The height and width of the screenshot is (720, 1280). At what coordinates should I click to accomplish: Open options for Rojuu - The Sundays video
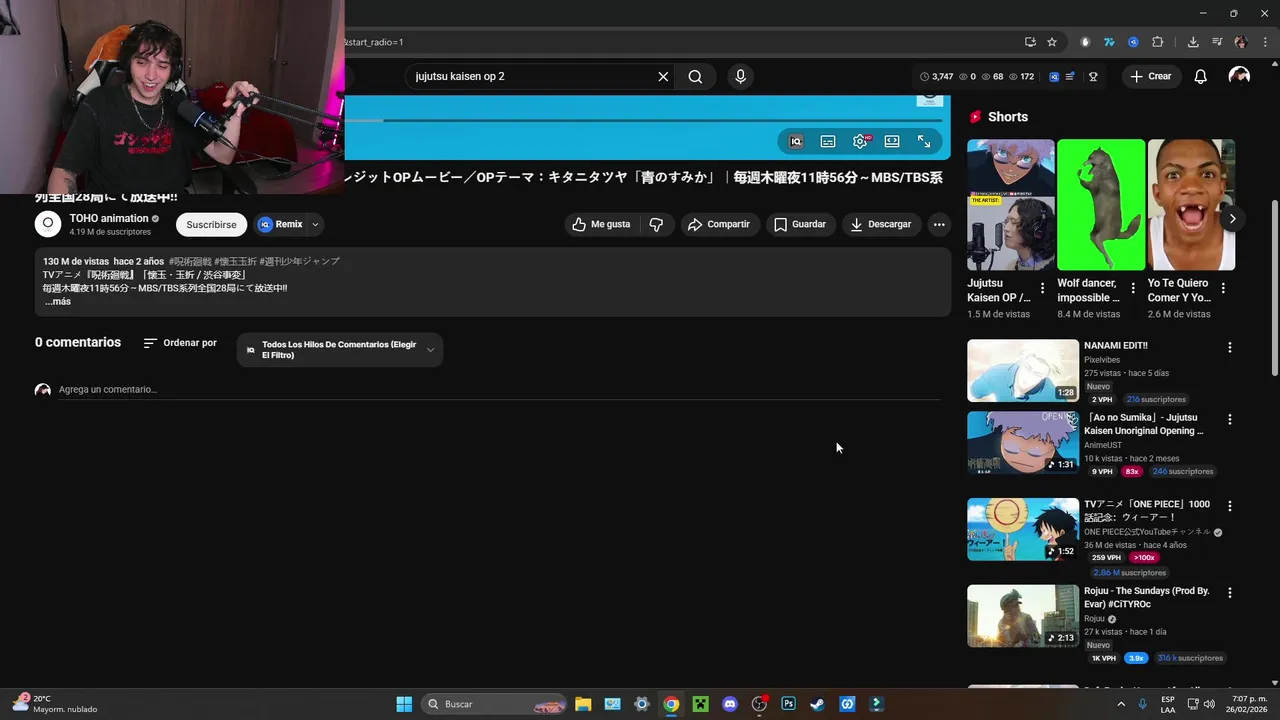[x=1230, y=592]
